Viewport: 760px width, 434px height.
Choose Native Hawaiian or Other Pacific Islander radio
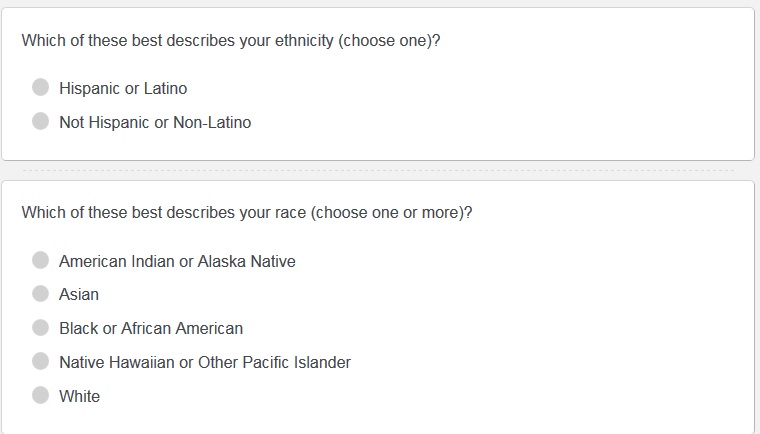click(40, 362)
